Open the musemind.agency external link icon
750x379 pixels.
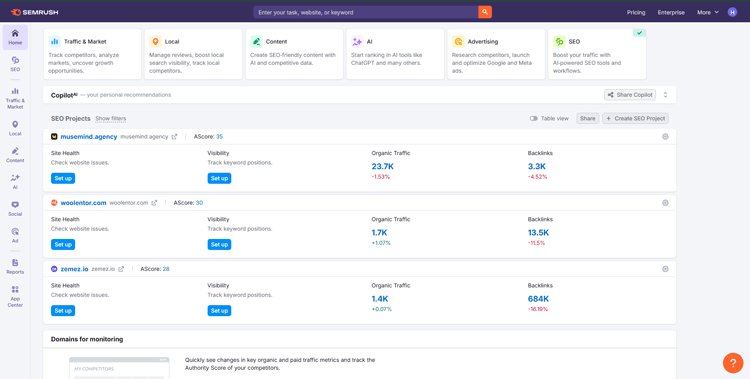[174, 137]
